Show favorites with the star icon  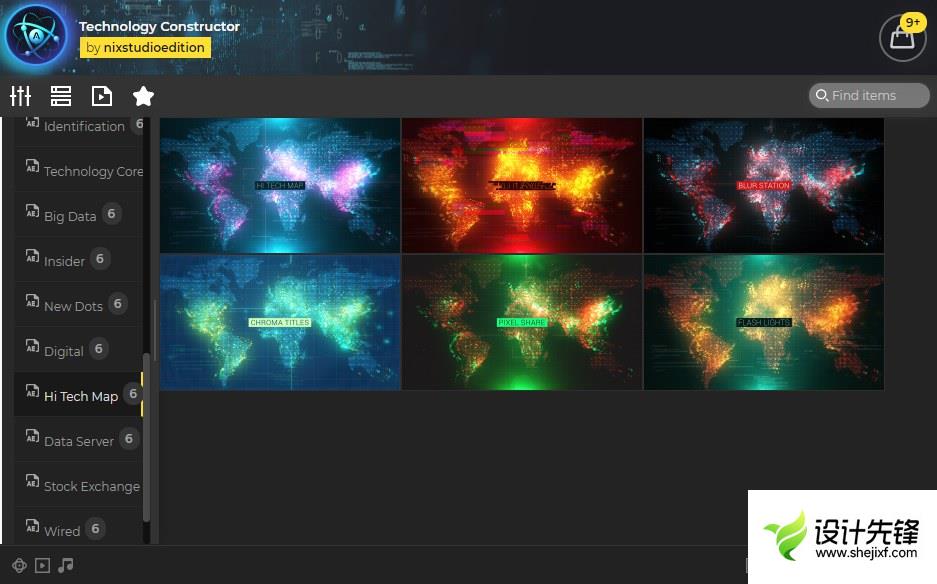[143, 96]
